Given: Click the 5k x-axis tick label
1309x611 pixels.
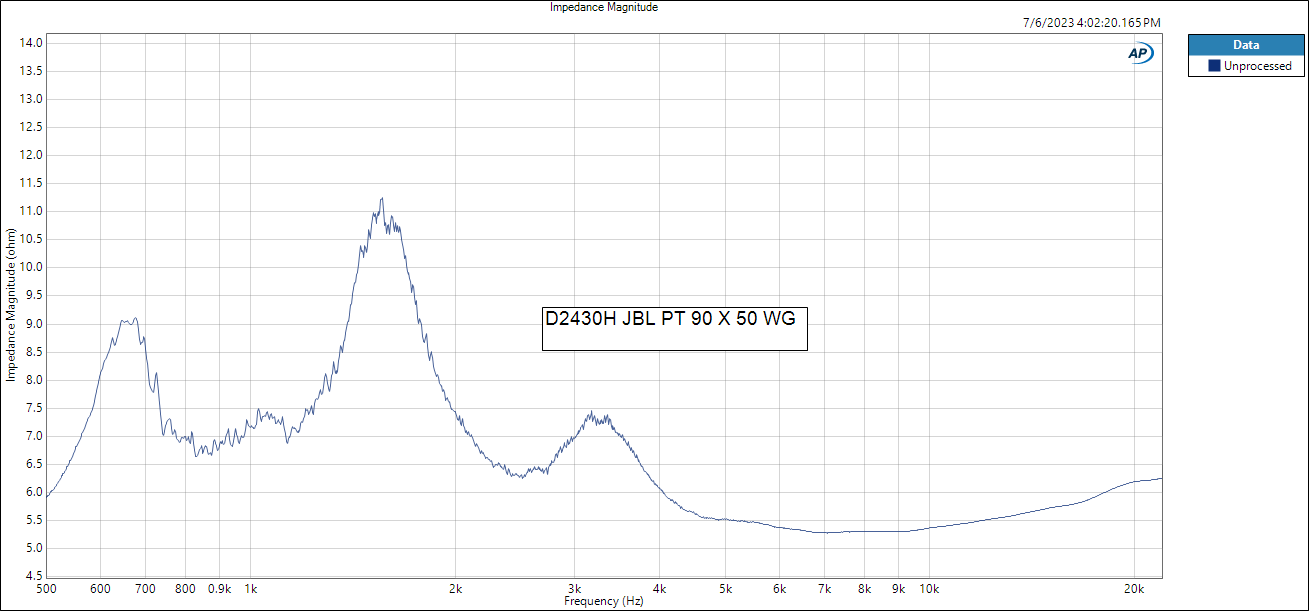Looking at the screenshot, I should coord(726,589).
